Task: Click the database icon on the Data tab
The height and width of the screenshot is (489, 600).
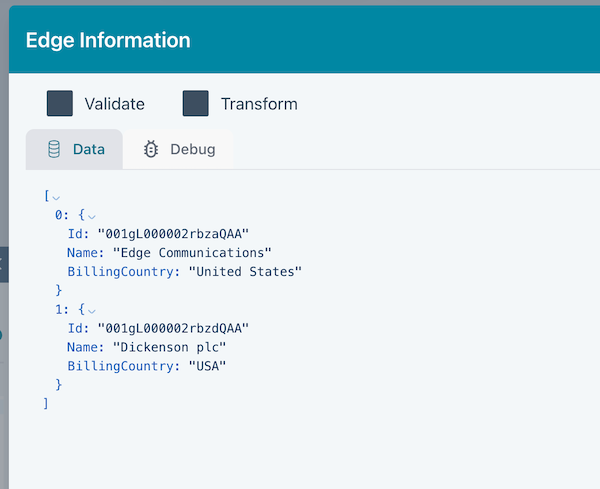Action: pos(54,150)
